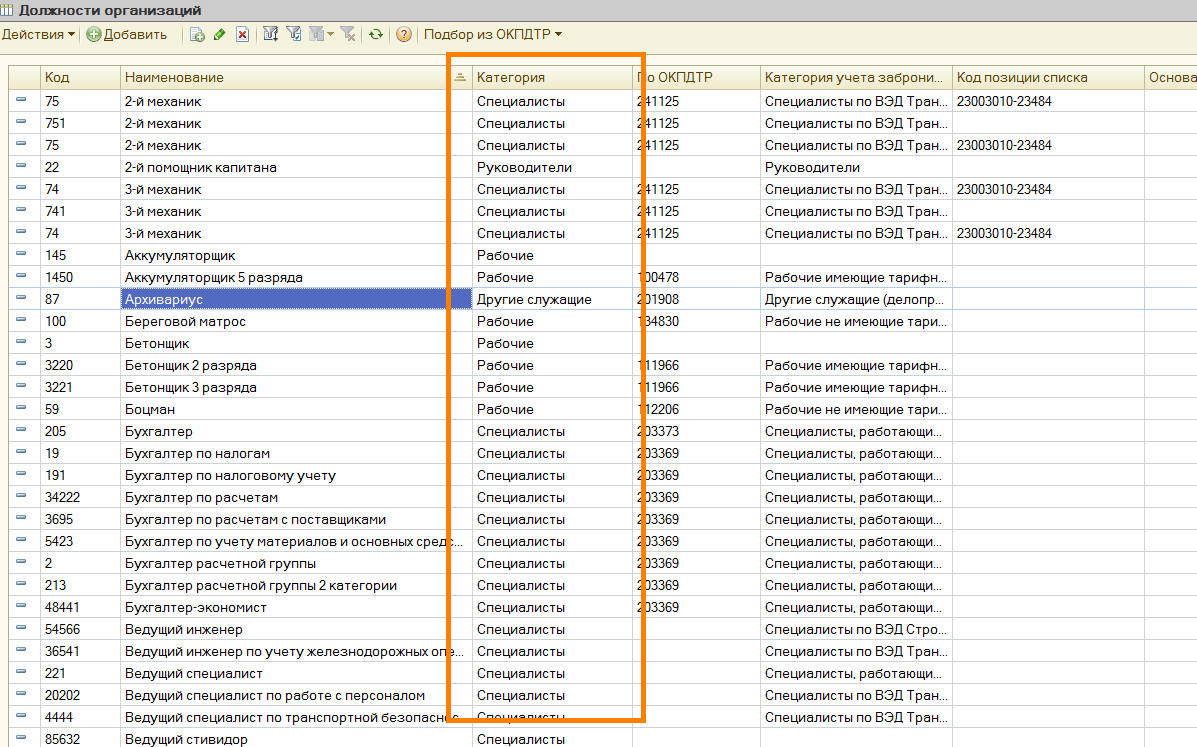Viewport: 1197px width, 747px height.
Task: Click code cell 85632
Action: [79, 739]
